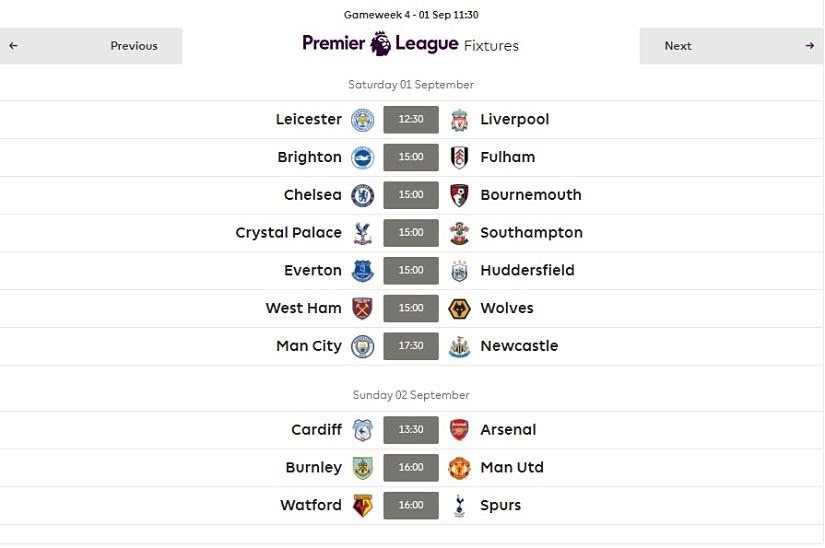Click the Southampton team name
The height and width of the screenshot is (548, 825).
point(531,233)
